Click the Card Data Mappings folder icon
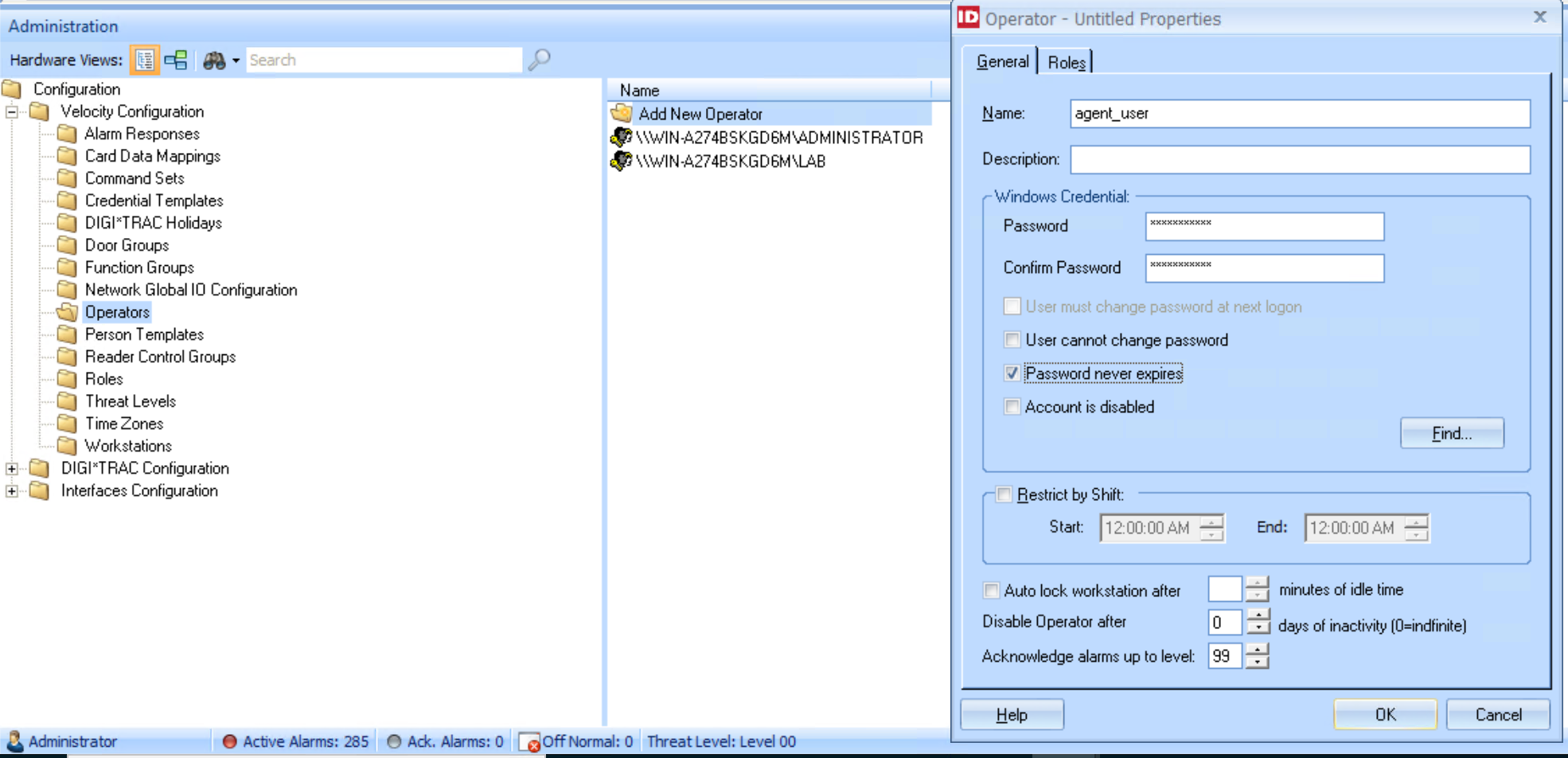Viewport: 1568px width, 758px height. [67, 155]
